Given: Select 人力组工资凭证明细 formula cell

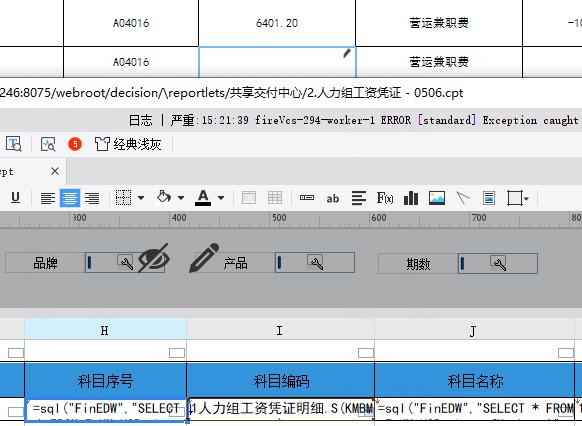Looking at the screenshot, I should (x=281, y=409).
